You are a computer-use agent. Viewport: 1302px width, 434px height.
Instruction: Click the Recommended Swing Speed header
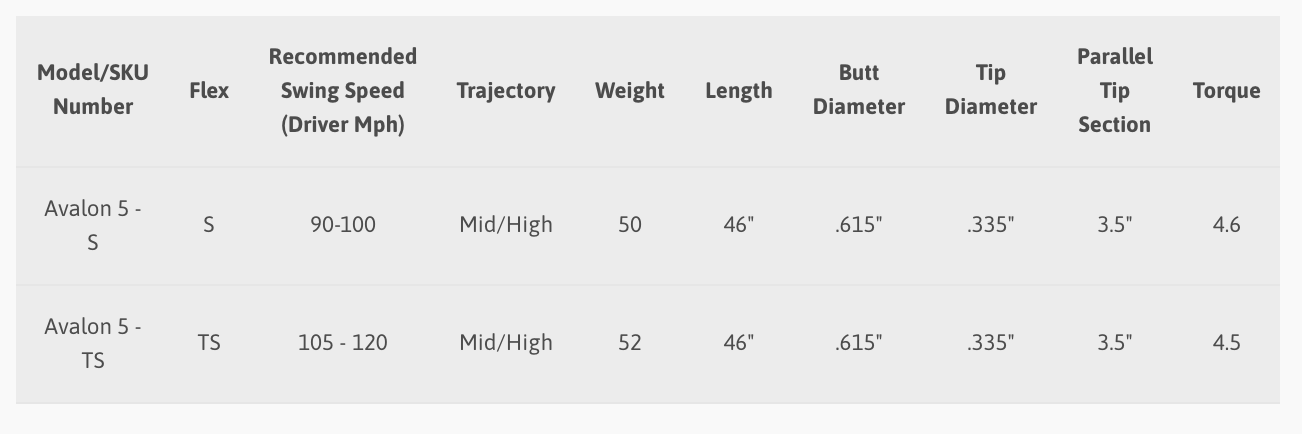click(343, 90)
